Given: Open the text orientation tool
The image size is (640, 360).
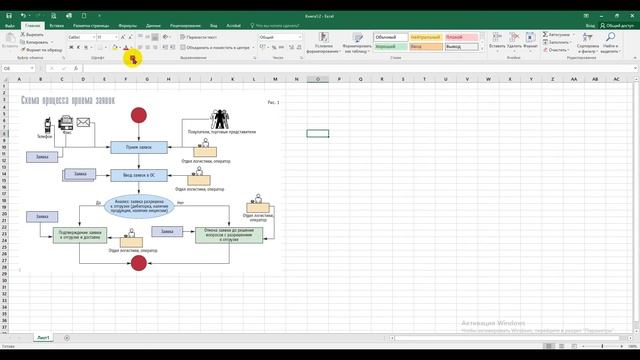Looking at the screenshot, I should click(165, 37).
